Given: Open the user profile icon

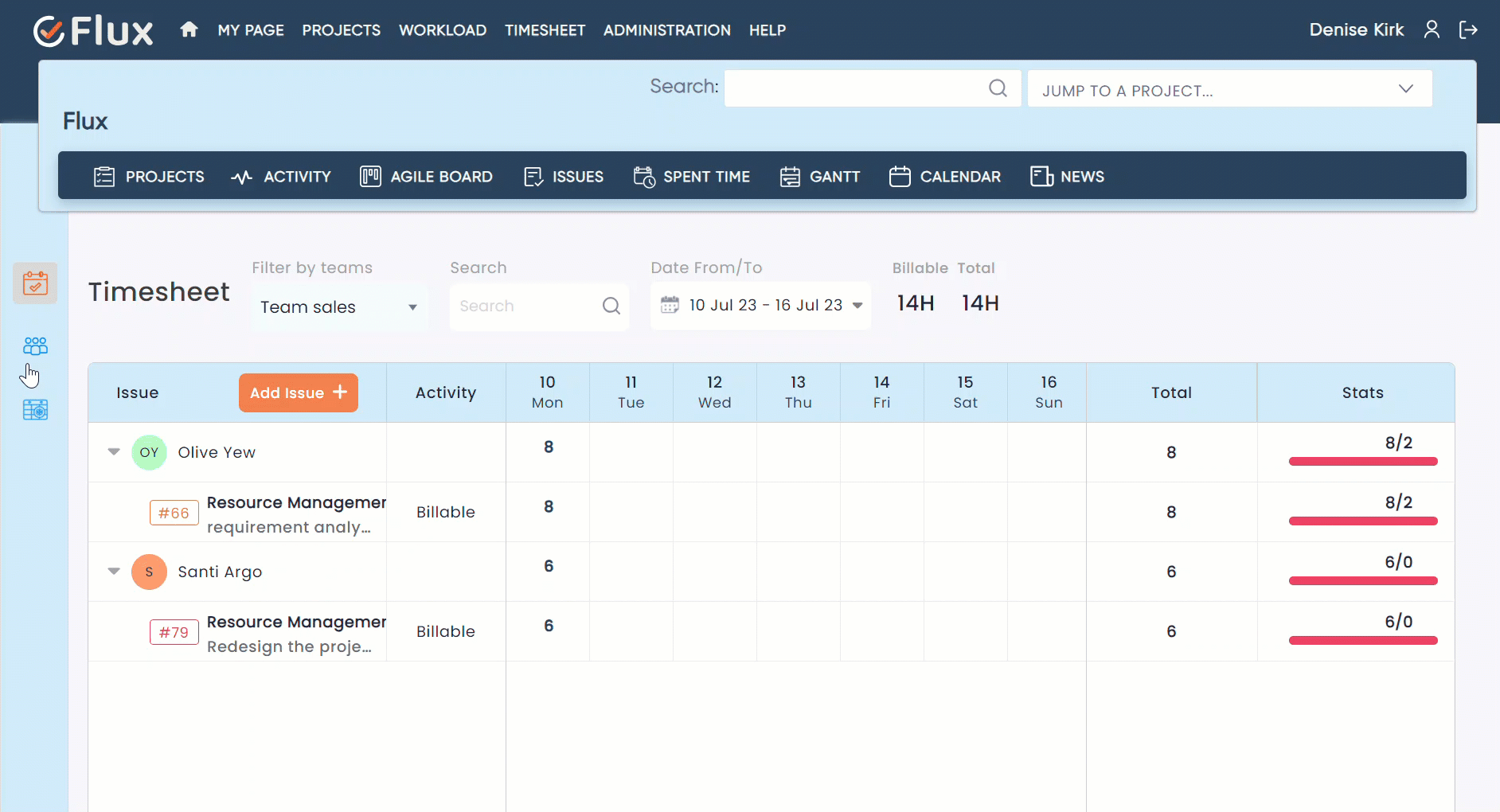Looking at the screenshot, I should point(1431,30).
